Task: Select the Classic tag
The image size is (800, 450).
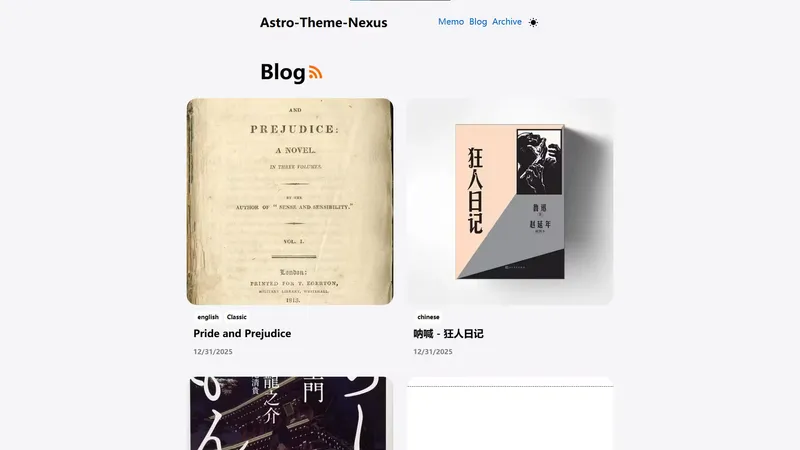Action: click(x=237, y=317)
